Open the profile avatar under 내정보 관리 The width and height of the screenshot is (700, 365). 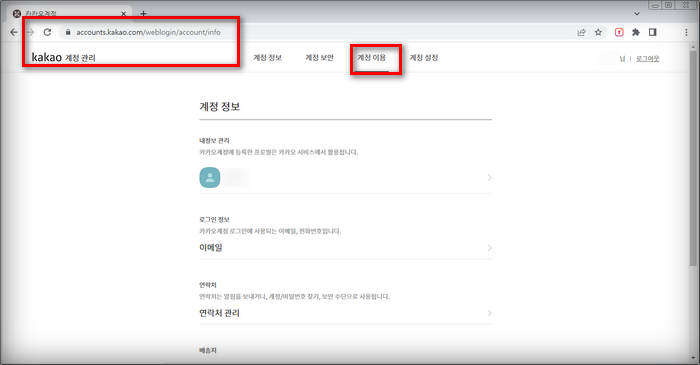[x=210, y=178]
